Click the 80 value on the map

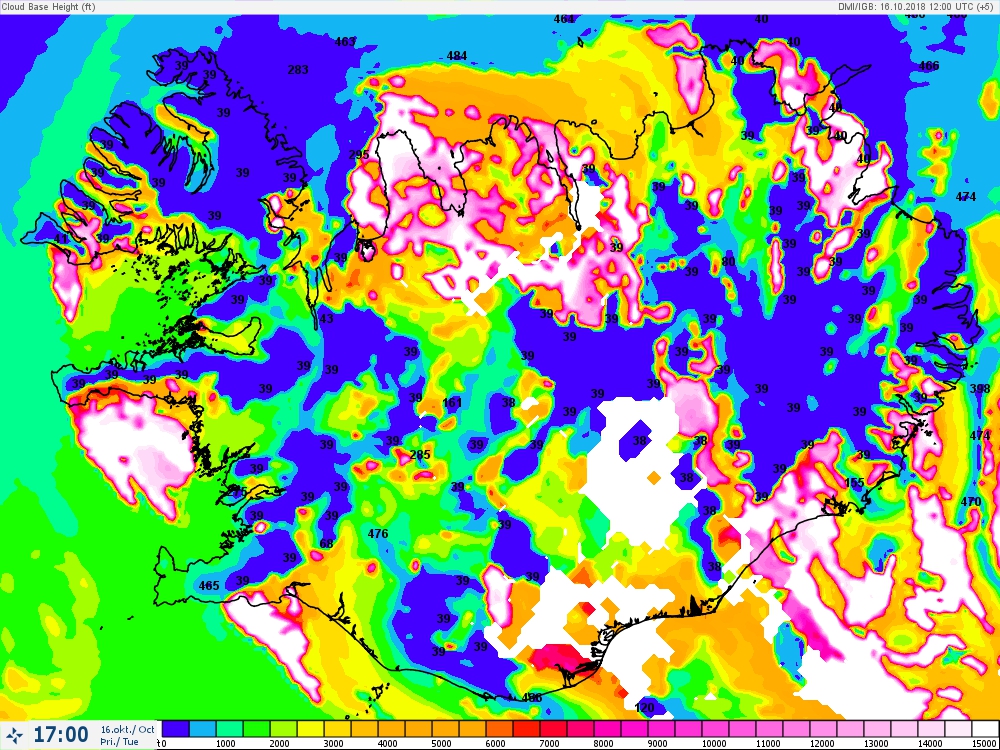pos(728,261)
